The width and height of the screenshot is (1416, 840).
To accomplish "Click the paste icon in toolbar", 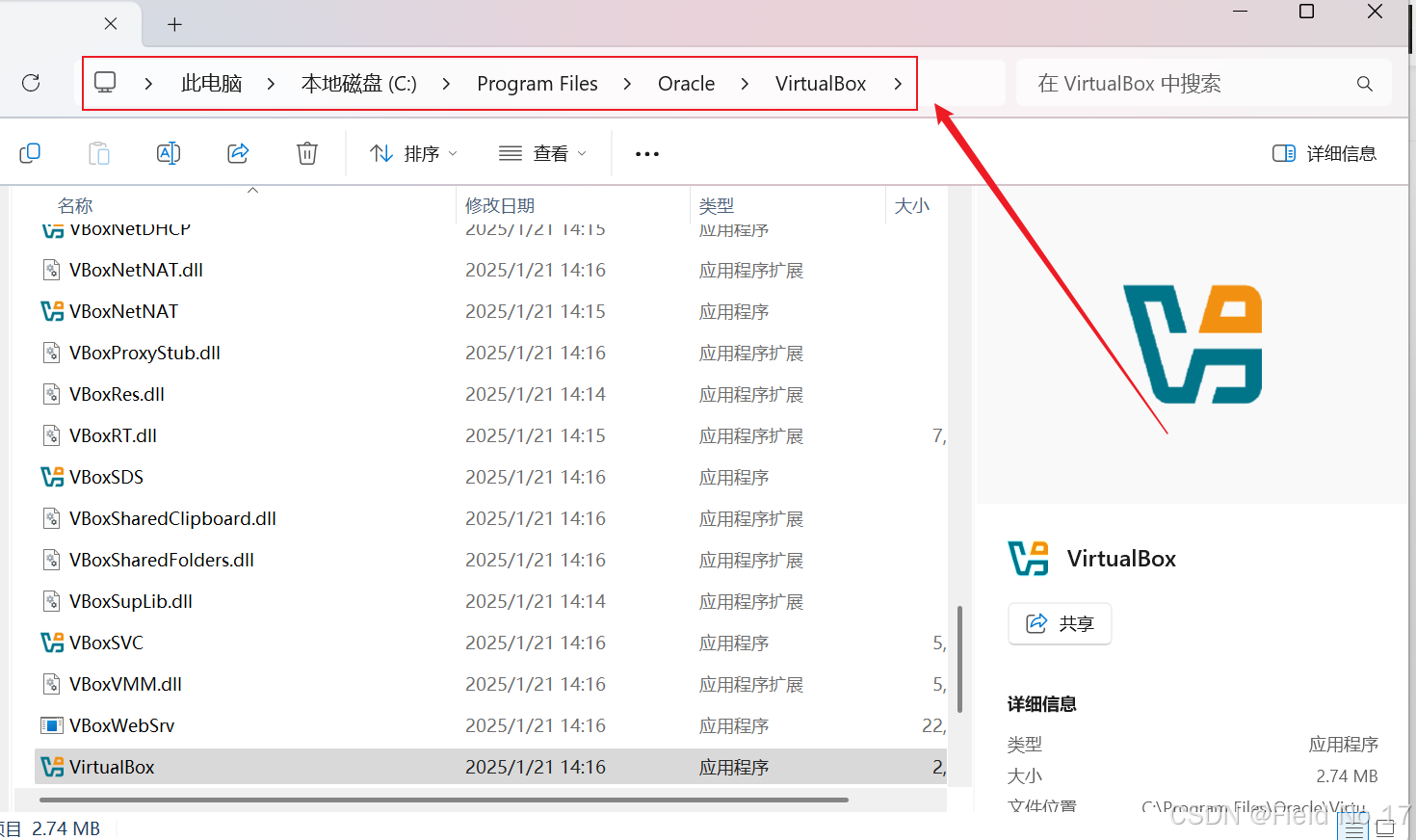I will click(99, 153).
